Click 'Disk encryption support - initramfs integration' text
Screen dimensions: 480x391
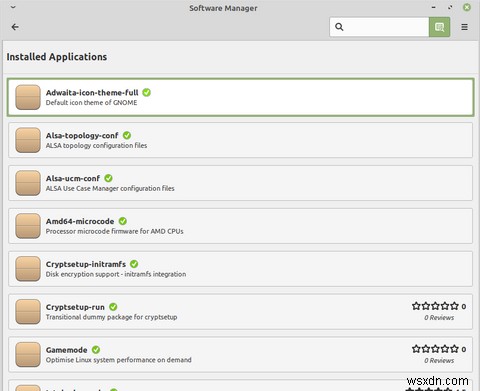tap(116, 274)
